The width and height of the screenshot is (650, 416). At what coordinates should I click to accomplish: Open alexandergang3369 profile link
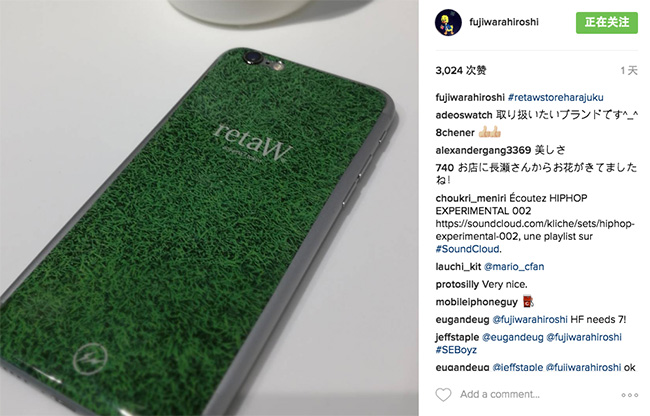[483, 150]
